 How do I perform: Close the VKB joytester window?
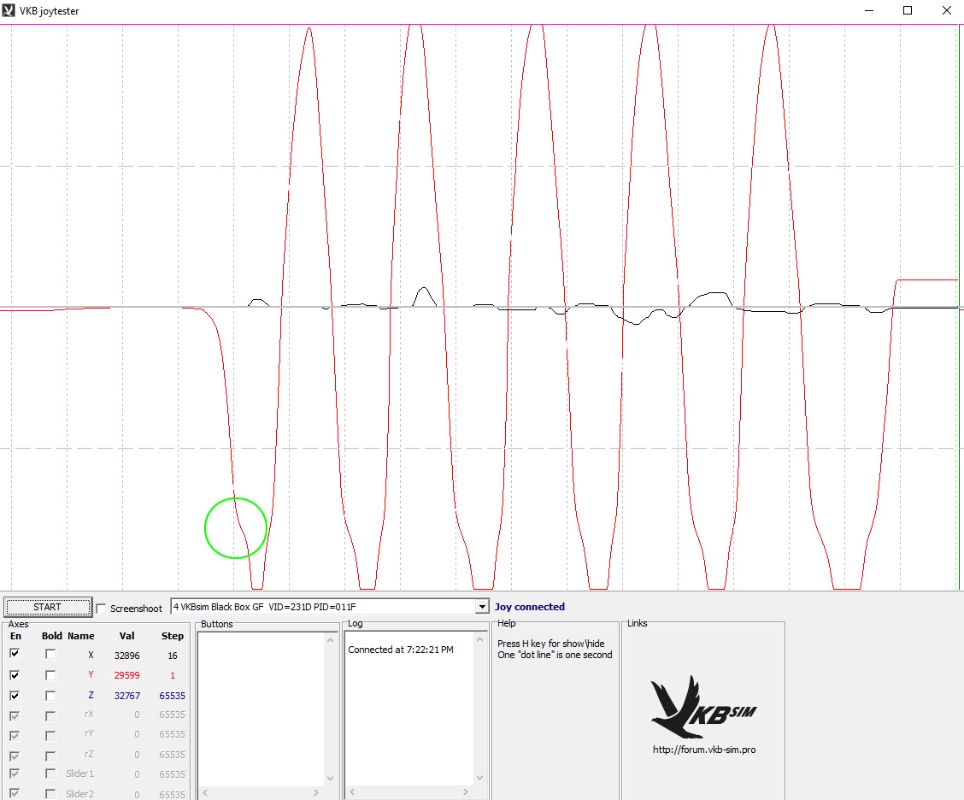point(946,10)
